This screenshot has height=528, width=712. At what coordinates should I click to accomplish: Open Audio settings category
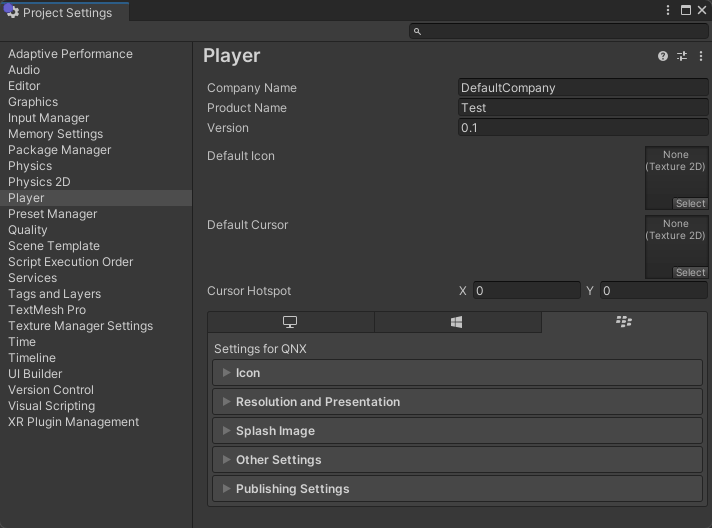(96, 70)
